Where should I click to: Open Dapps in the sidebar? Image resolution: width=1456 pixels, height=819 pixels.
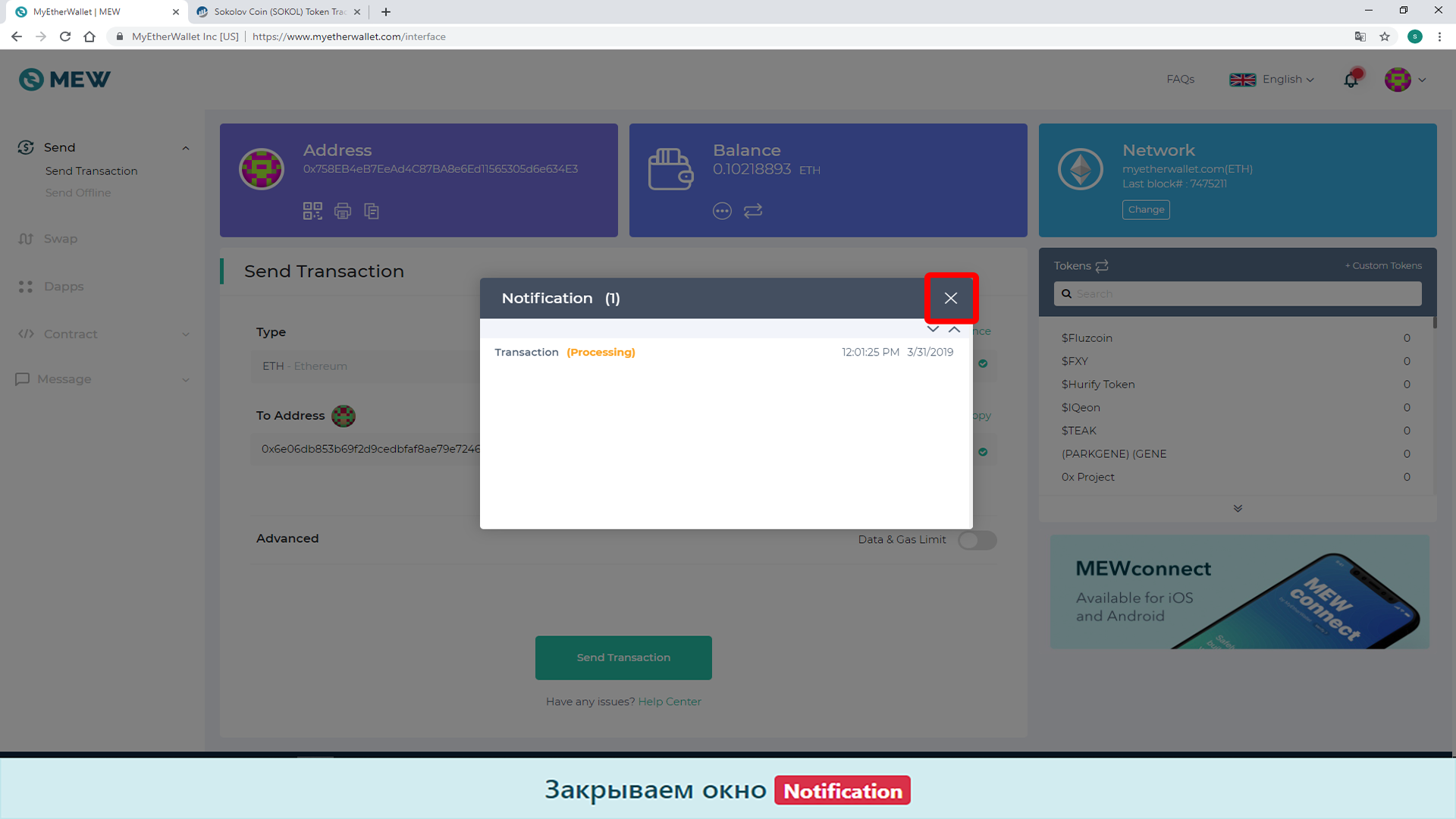coord(64,287)
